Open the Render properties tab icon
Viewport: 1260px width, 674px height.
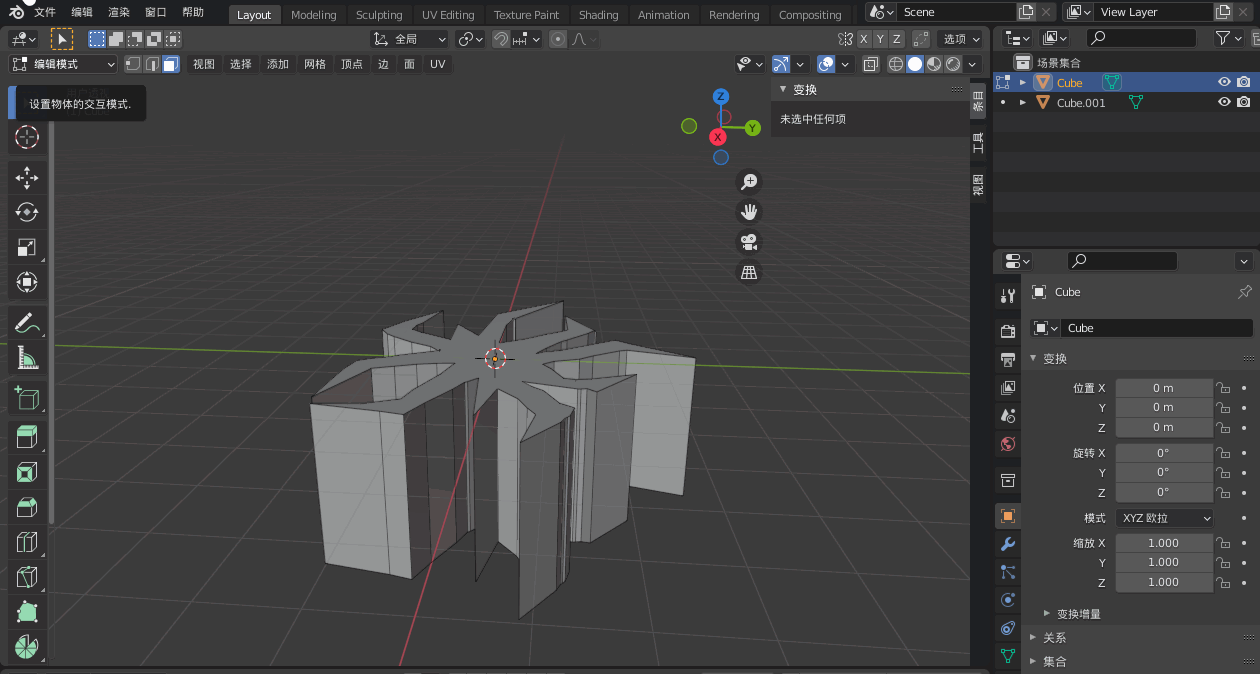(1008, 331)
